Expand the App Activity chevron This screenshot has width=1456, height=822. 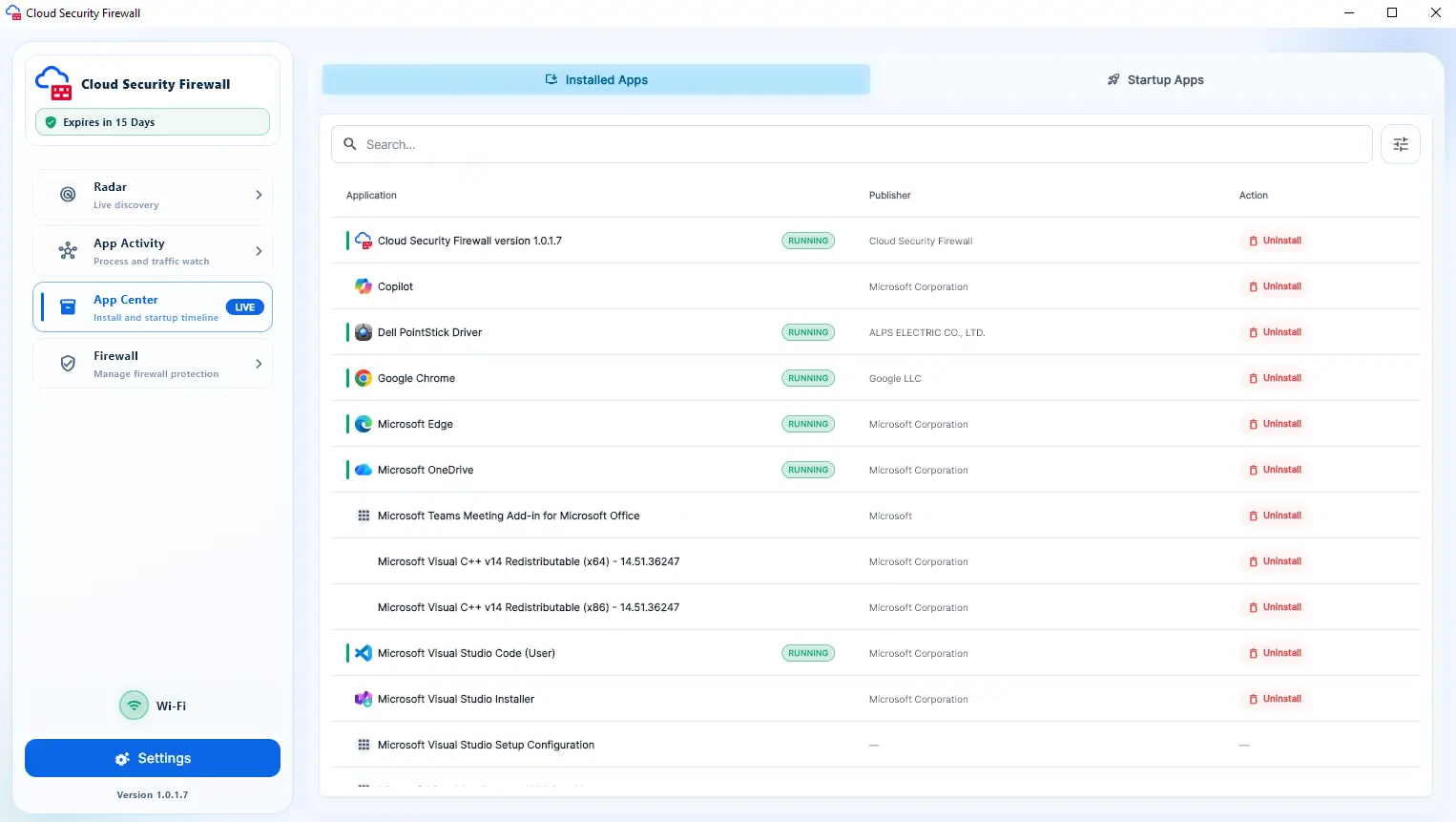click(259, 251)
